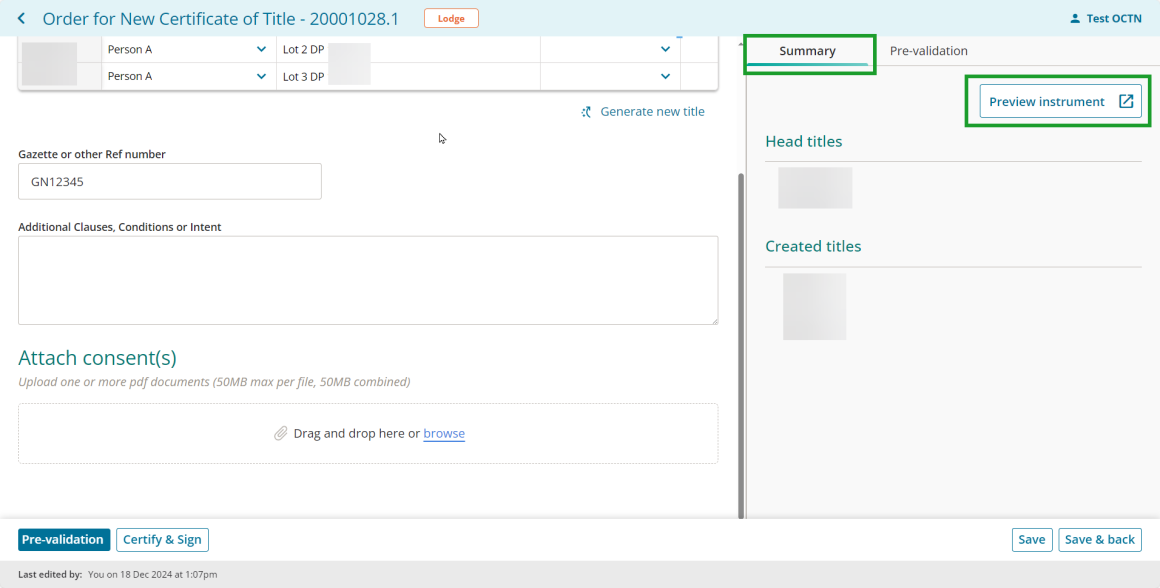Click the browse link to upload
1160x588 pixels.
click(x=444, y=433)
